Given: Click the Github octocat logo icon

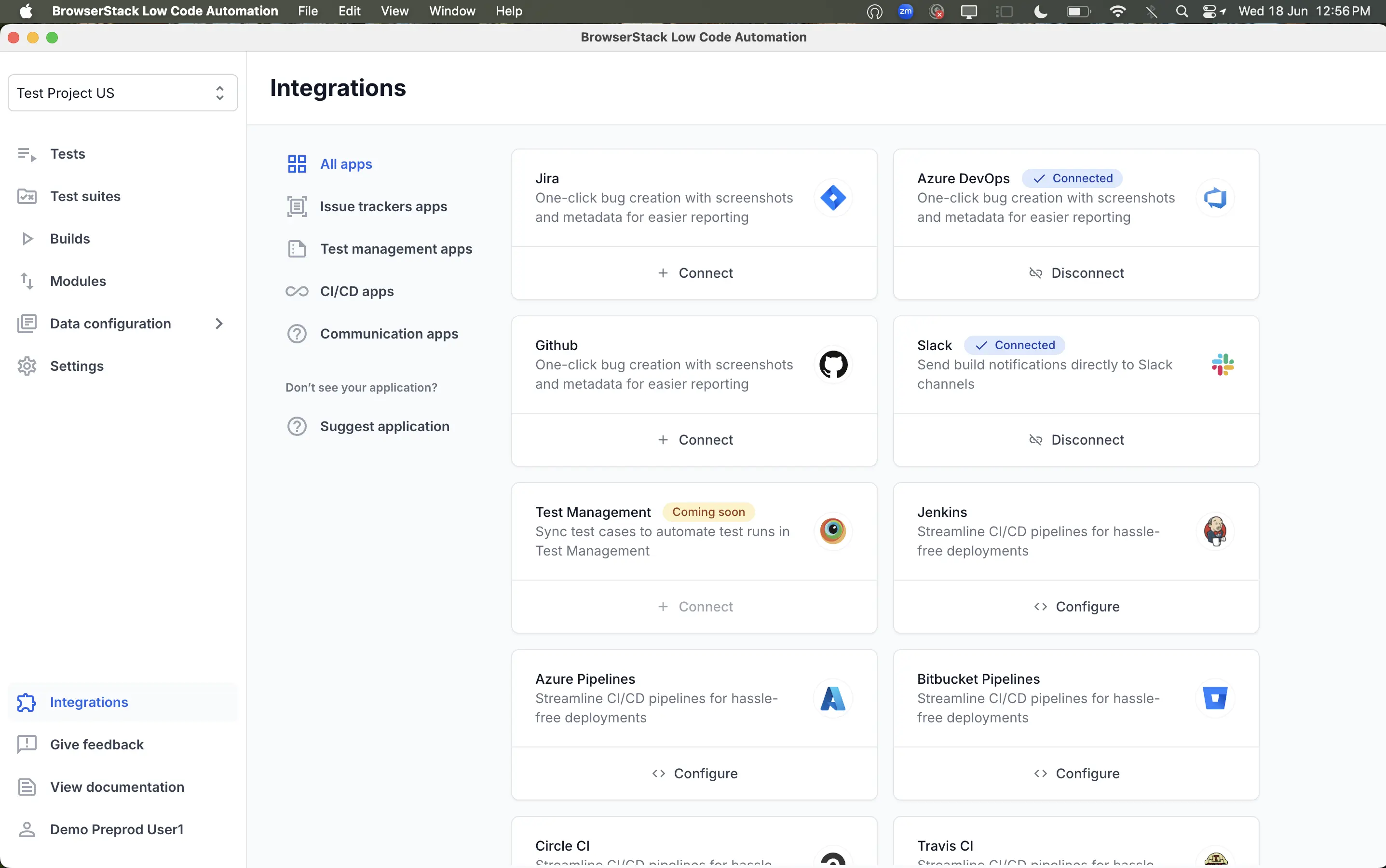Looking at the screenshot, I should [x=832, y=365].
